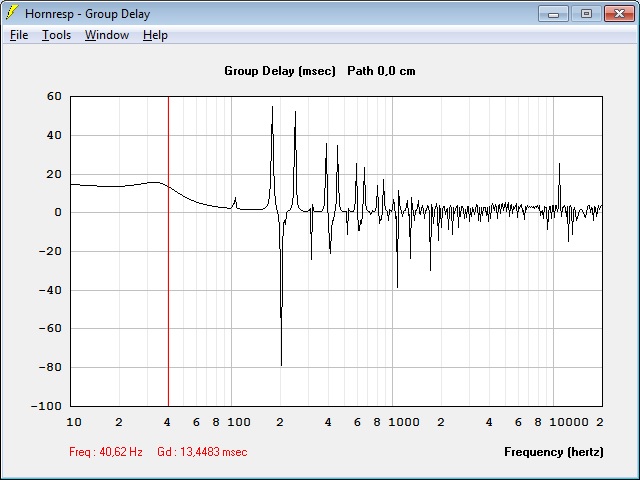Click the 'Path 0,0 cm' label
This screenshot has height=480, width=640.
pos(381,71)
